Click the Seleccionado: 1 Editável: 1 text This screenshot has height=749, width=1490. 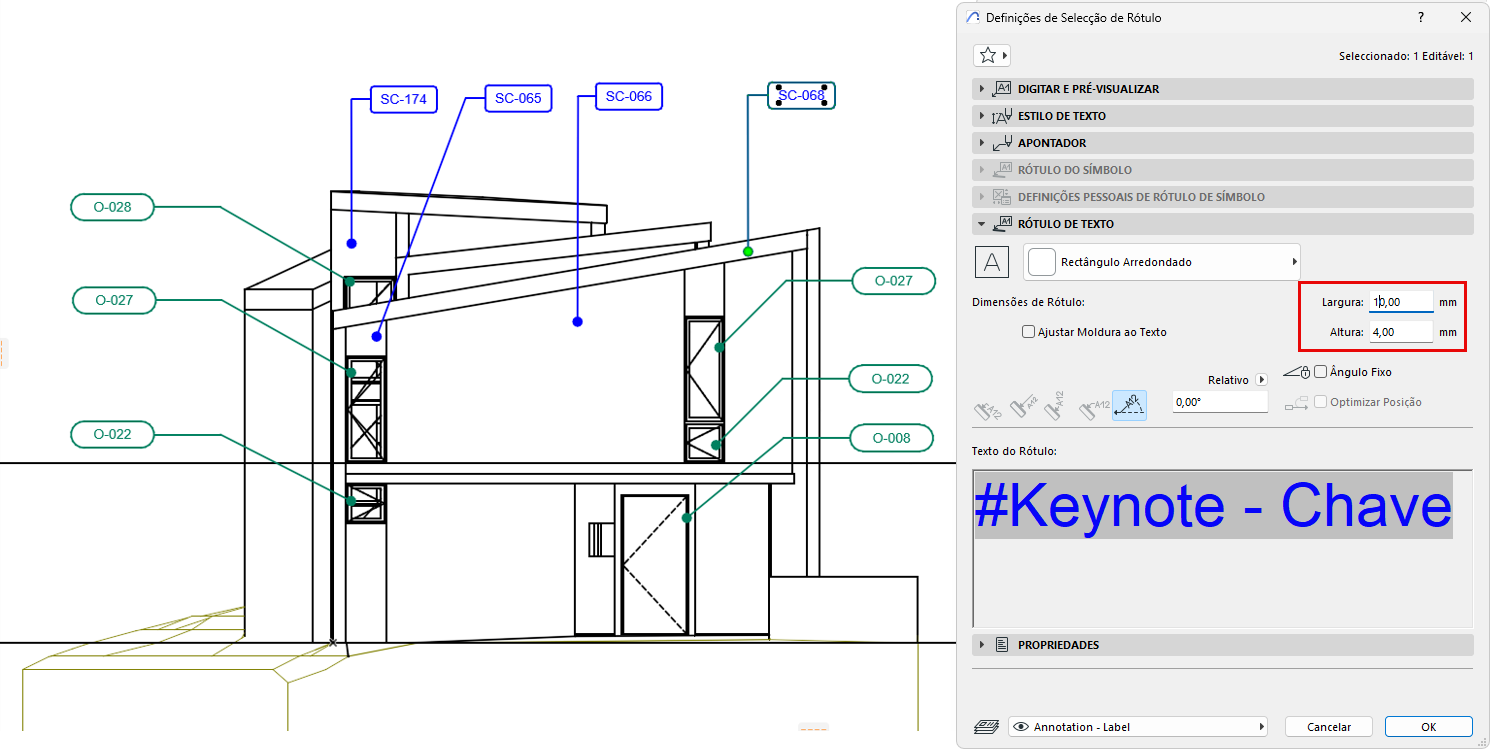point(1406,56)
